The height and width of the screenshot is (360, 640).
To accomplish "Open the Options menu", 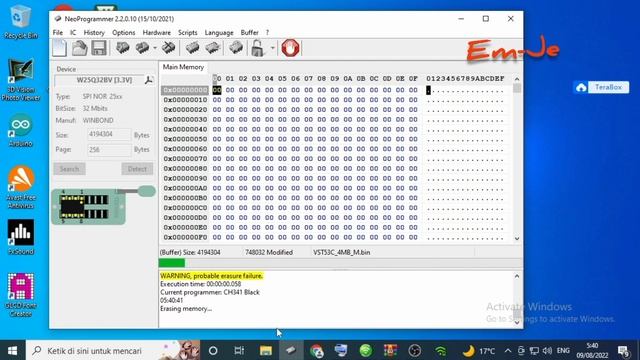I will pyautogui.click(x=124, y=33).
